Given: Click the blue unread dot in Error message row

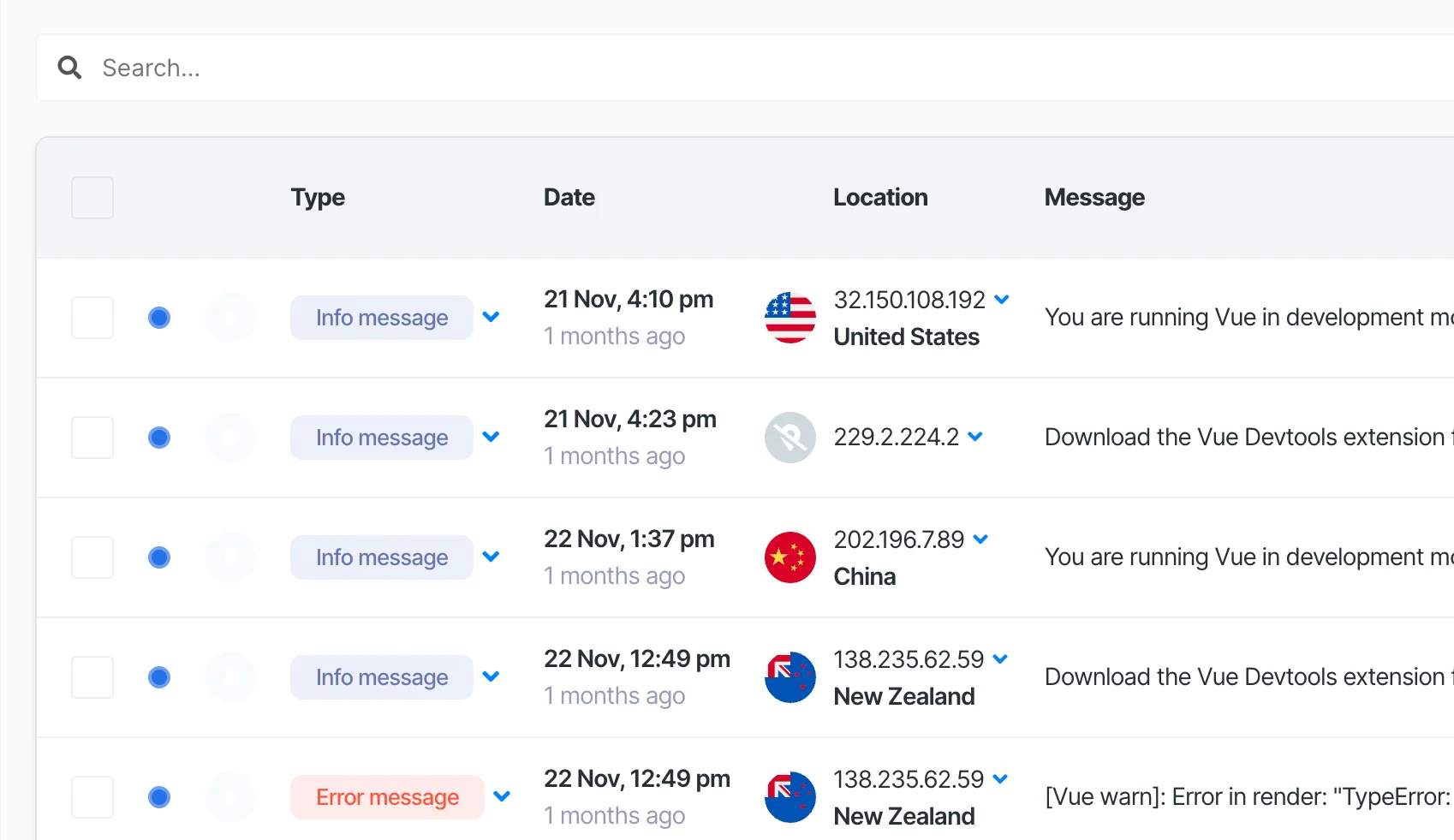Looking at the screenshot, I should pyautogui.click(x=159, y=797).
